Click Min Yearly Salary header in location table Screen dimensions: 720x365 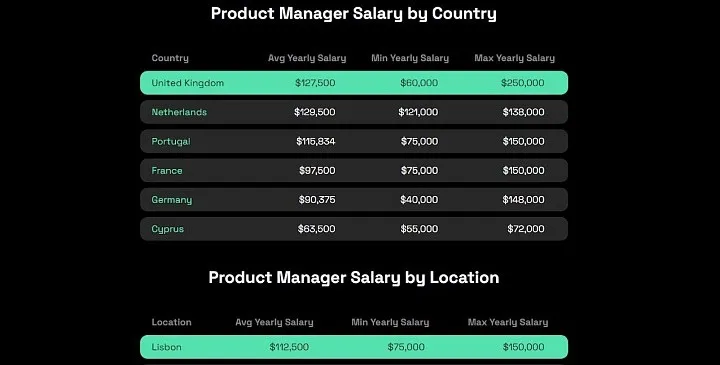click(390, 322)
